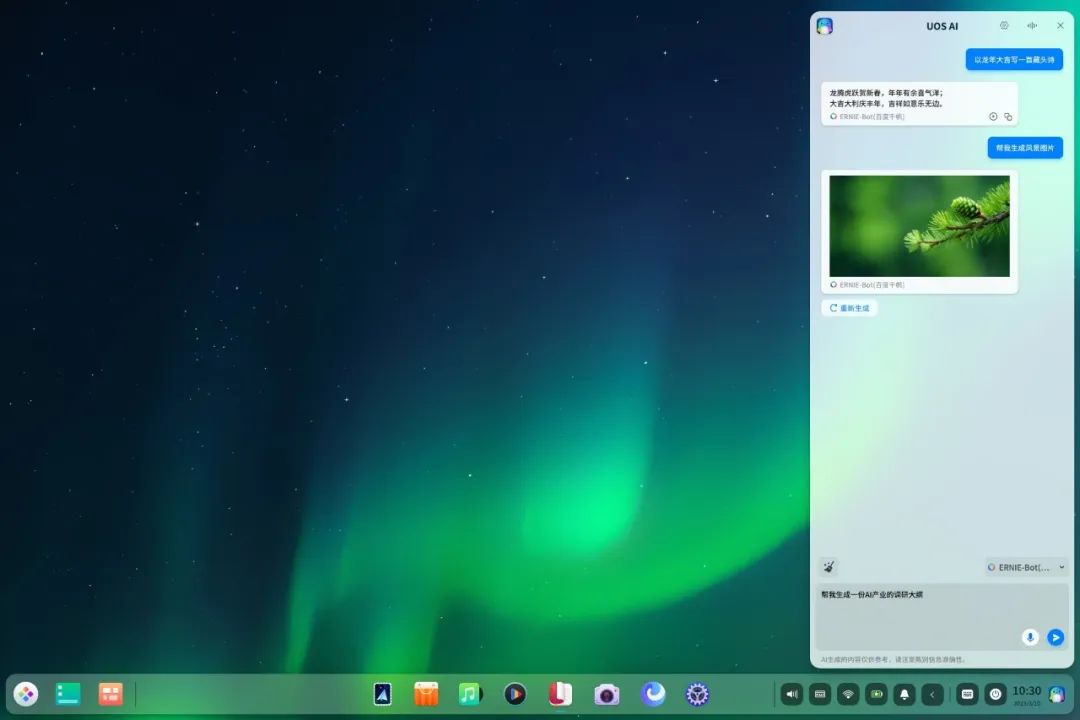
Task: Launch the music player from dock
Action: 469,694
